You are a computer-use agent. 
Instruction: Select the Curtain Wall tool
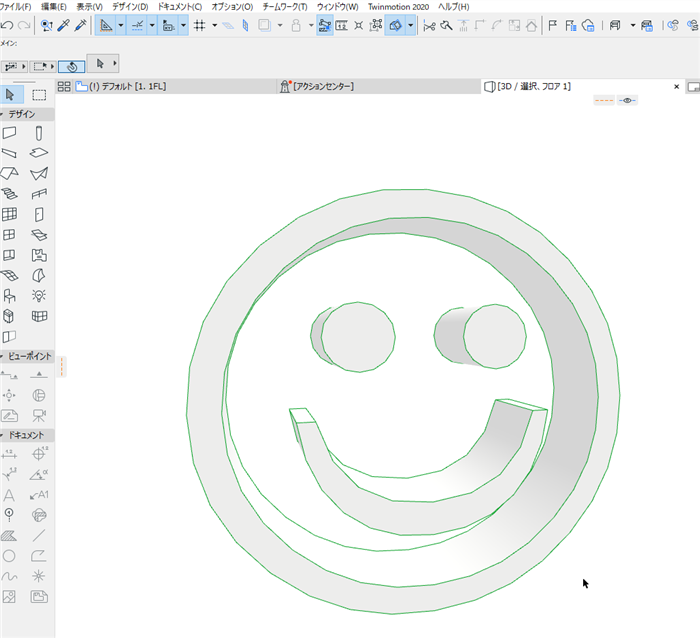pyautogui.click(x=9, y=214)
